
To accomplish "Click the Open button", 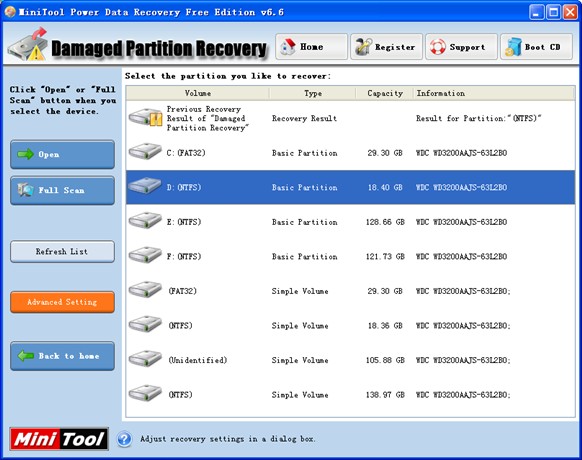I will 62,154.
